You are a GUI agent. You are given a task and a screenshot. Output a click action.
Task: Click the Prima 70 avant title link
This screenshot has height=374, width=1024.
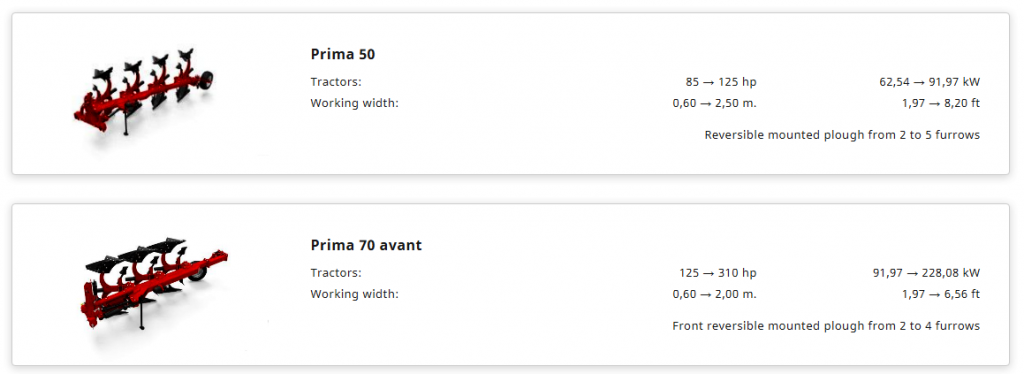click(366, 245)
